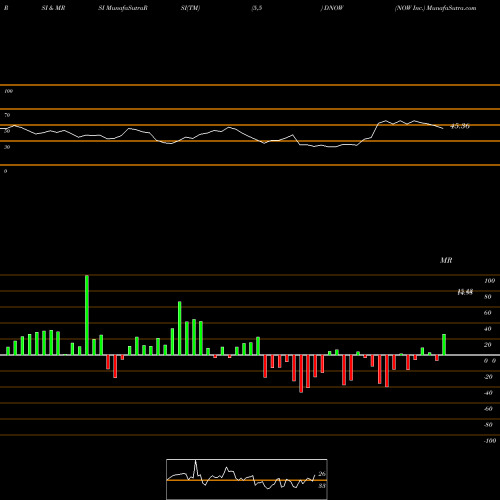Image resolution: width=500 pixels, height=500 pixels.
Task: Click the RSI value label 45.36
Action: [x=460, y=126]
